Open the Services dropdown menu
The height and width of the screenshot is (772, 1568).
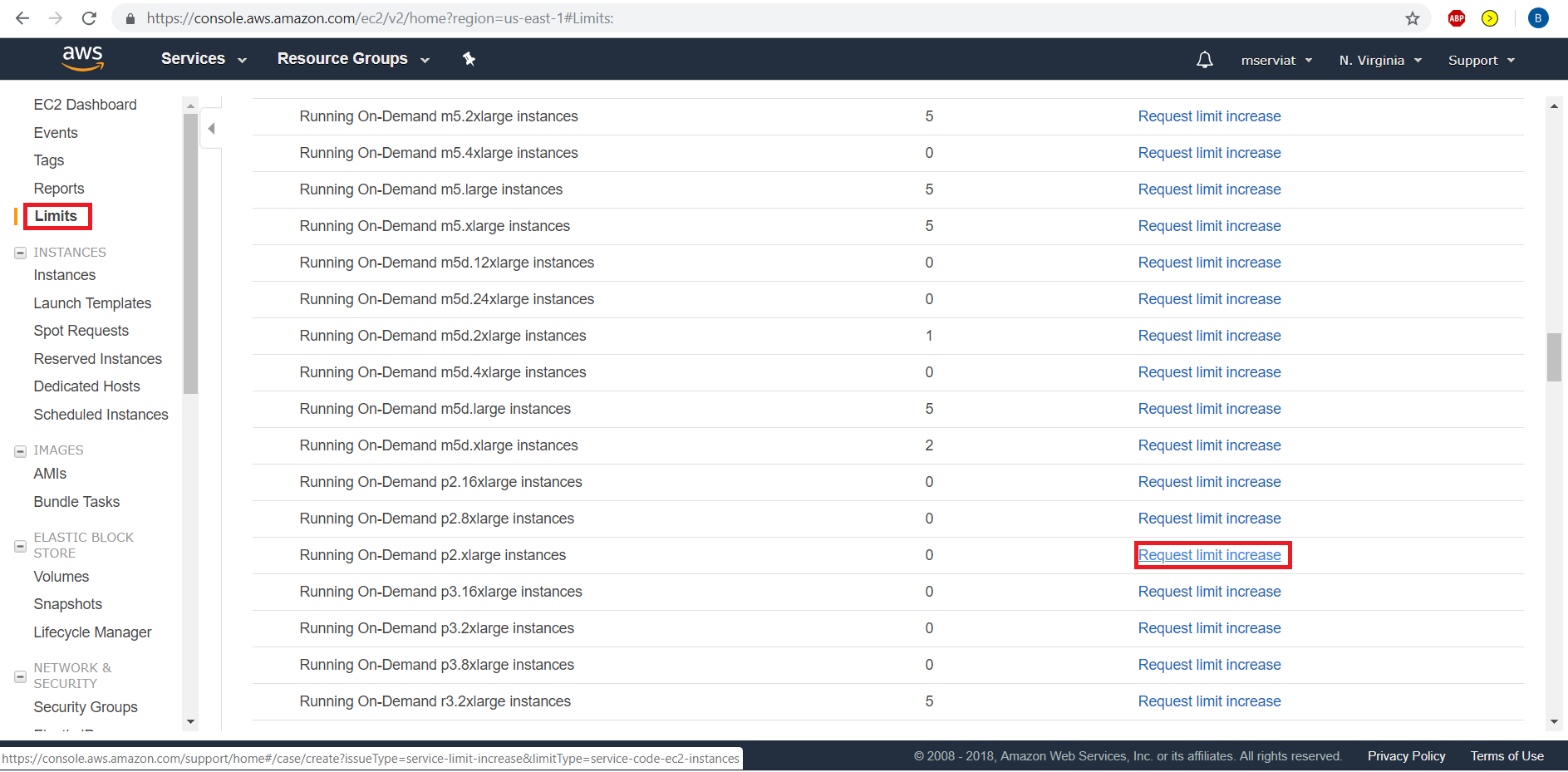[204, 59]
